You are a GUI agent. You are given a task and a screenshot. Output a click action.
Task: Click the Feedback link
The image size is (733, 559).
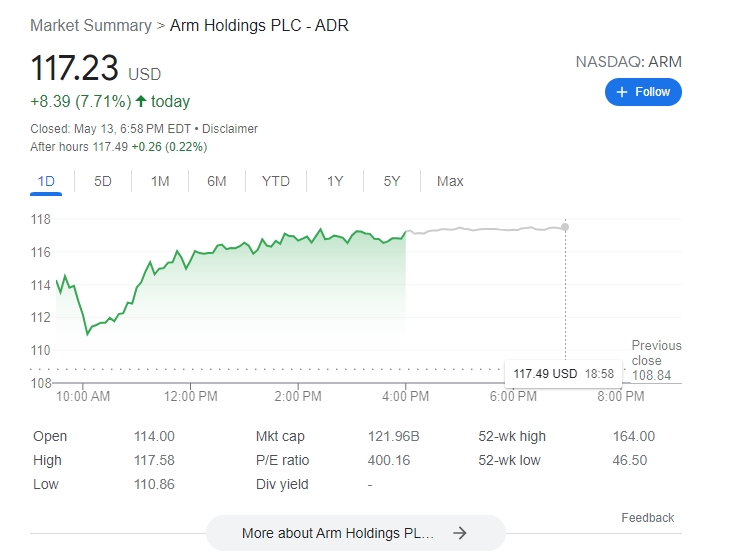point(647,518)
